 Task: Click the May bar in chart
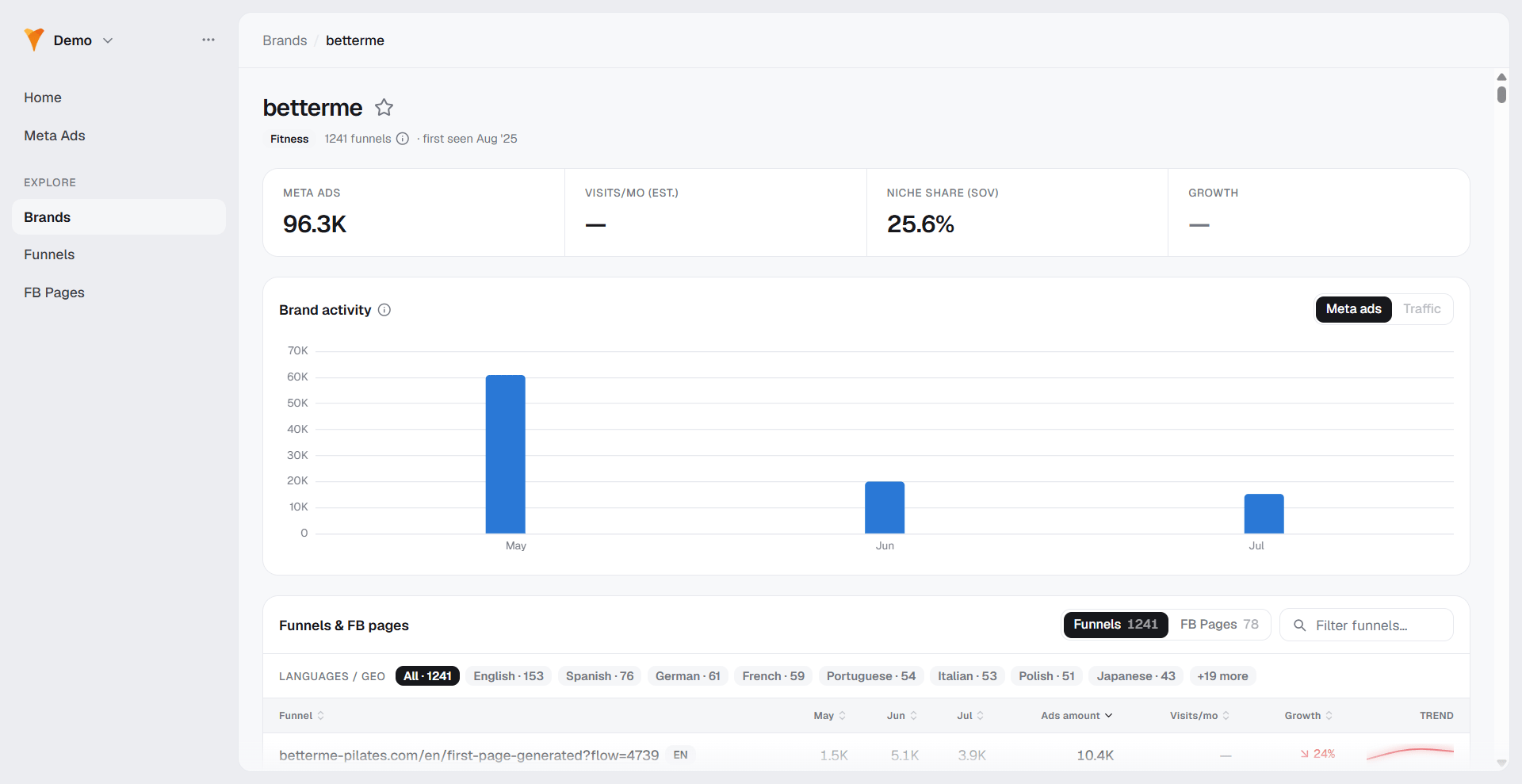(506, 454)
